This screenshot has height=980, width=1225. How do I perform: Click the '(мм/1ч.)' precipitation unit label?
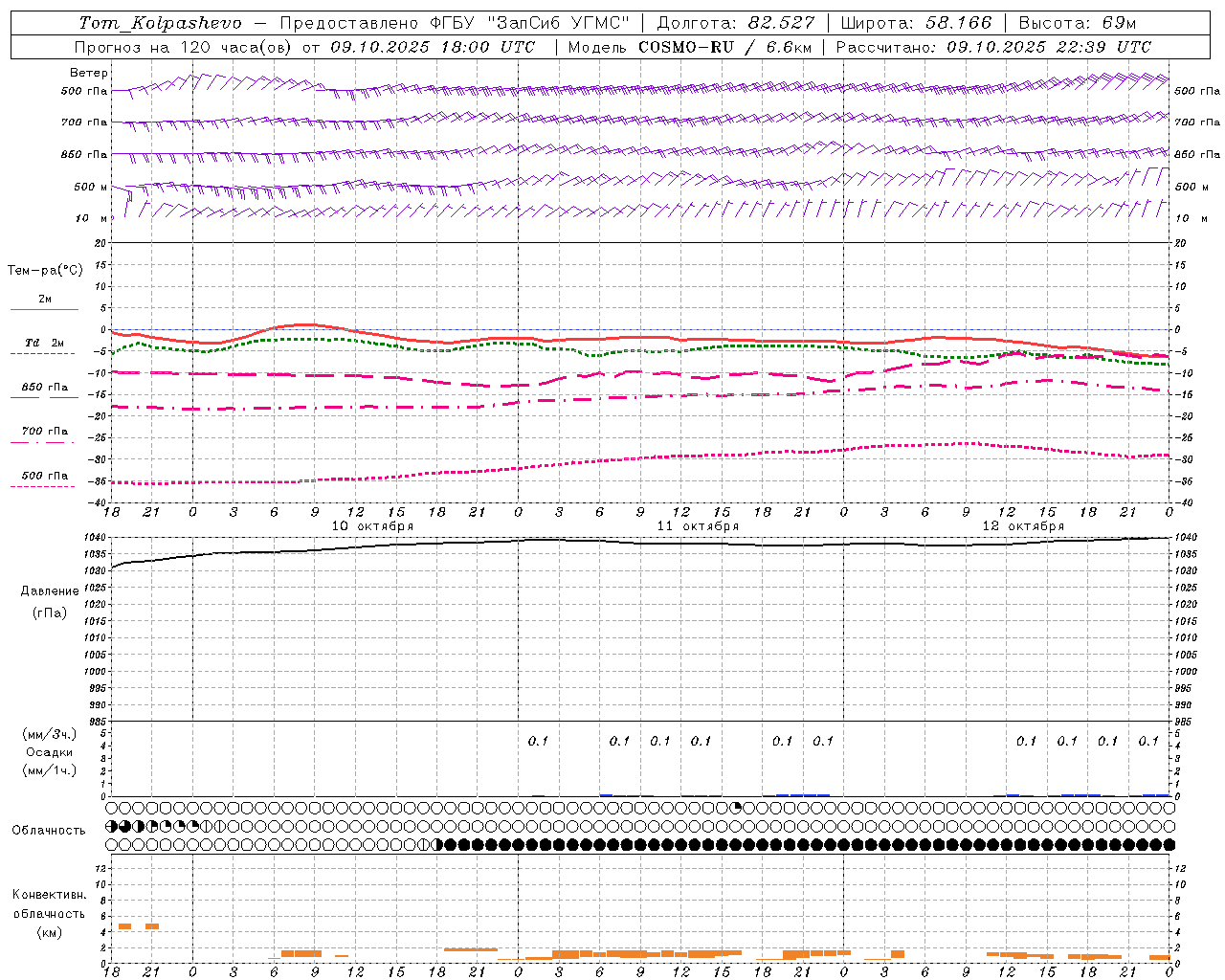(x=50, y=770)
